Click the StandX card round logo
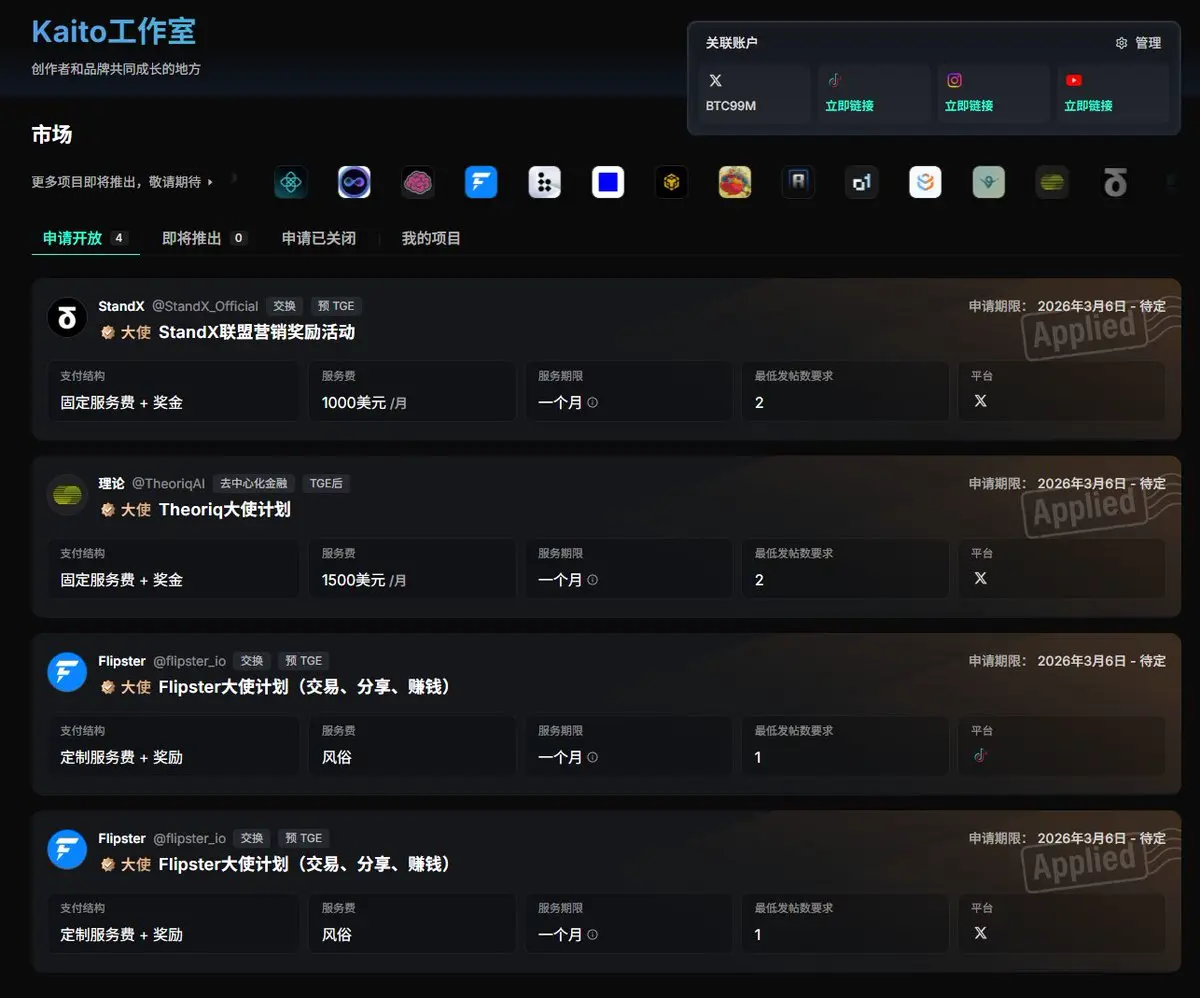 [x=67, y=318]
